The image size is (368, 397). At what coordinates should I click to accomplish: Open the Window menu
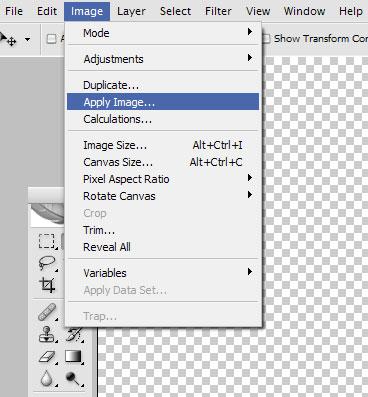pyautogui.click(x=304, y=11)
